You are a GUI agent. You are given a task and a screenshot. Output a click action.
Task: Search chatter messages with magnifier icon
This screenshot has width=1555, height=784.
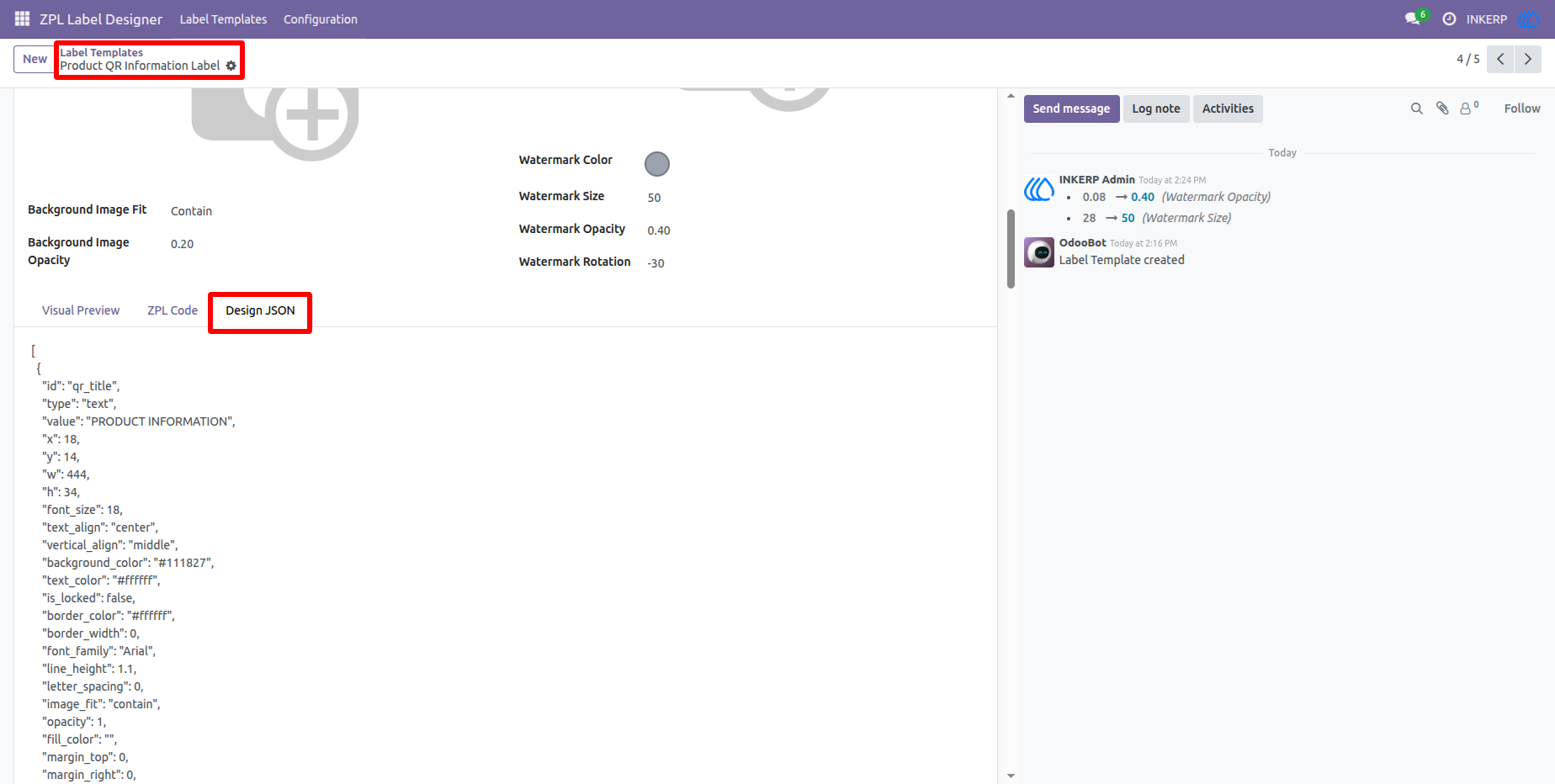(1417, 109)
